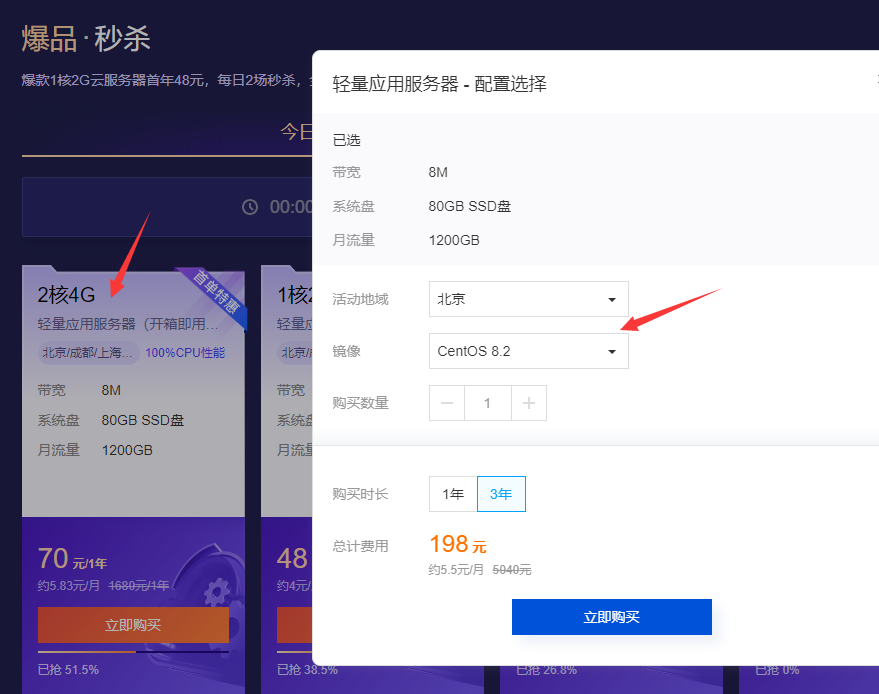Image resolution: width=879 pixels, height=694 pixels.
Task: Click the 100%CPU性能 tag
Action: [x=185, y=353]
